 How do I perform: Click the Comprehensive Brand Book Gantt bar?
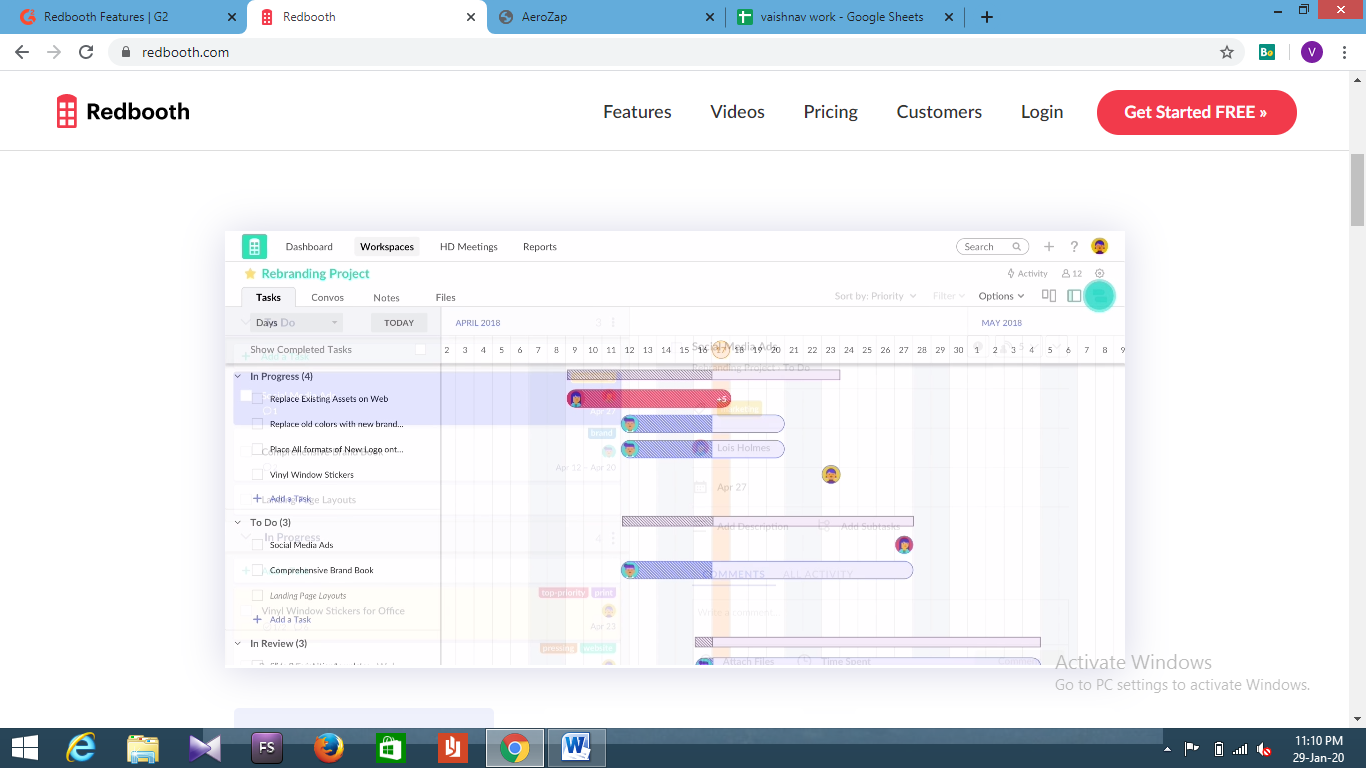point(767,570)
